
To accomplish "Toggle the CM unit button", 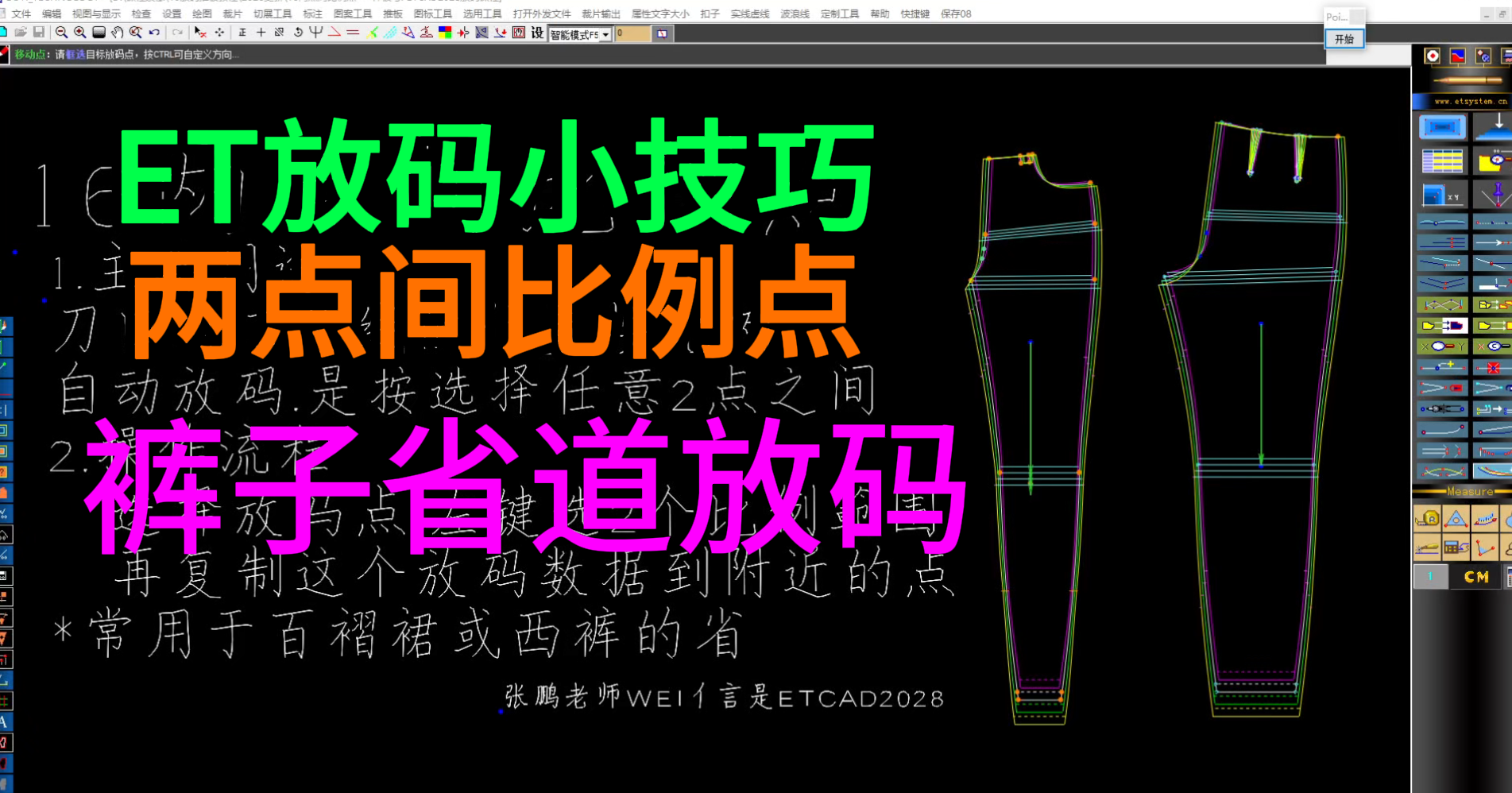I will click(1476, 577).
